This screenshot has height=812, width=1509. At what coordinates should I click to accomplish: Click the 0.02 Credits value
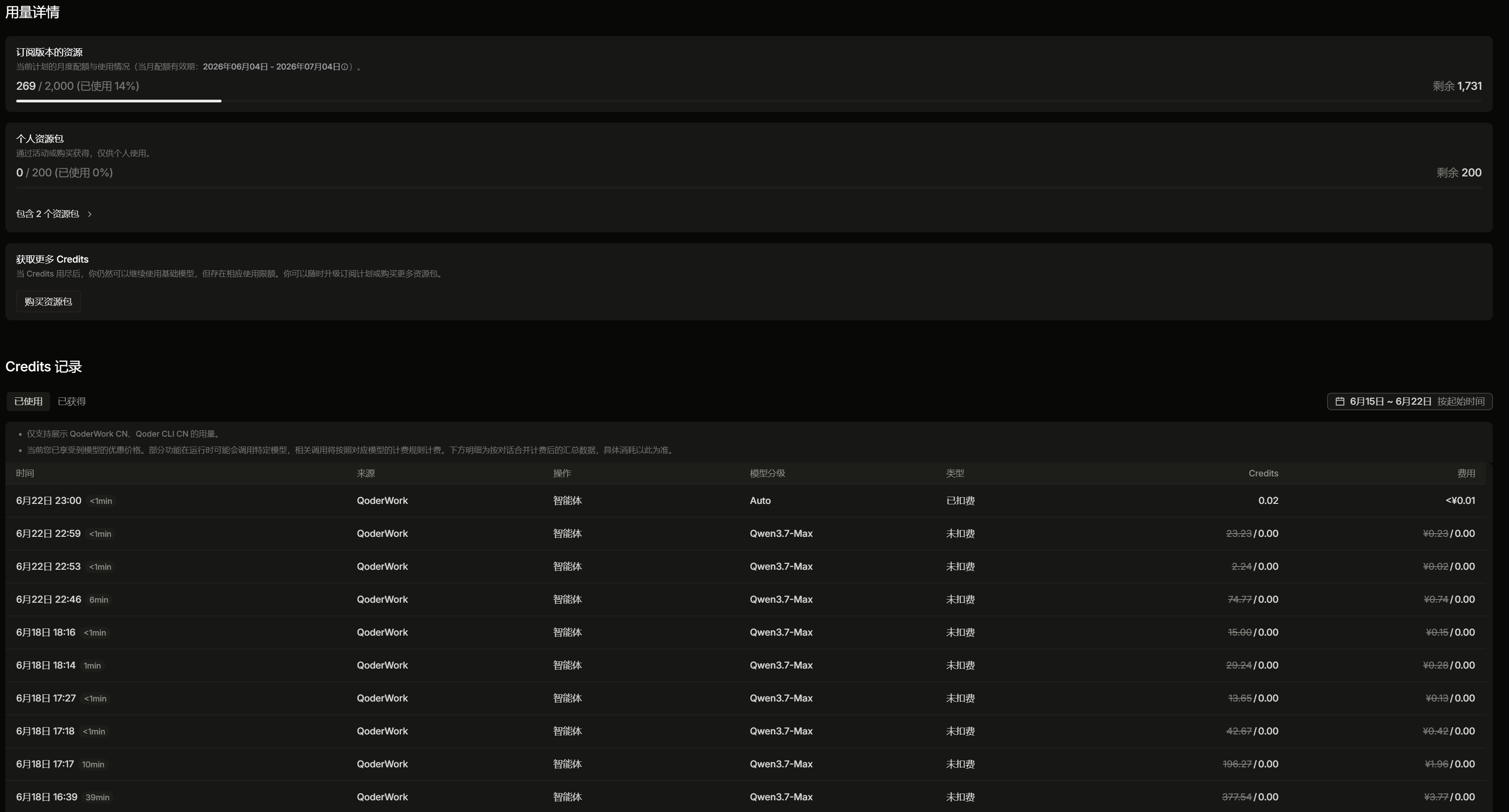coord(1268,501)
